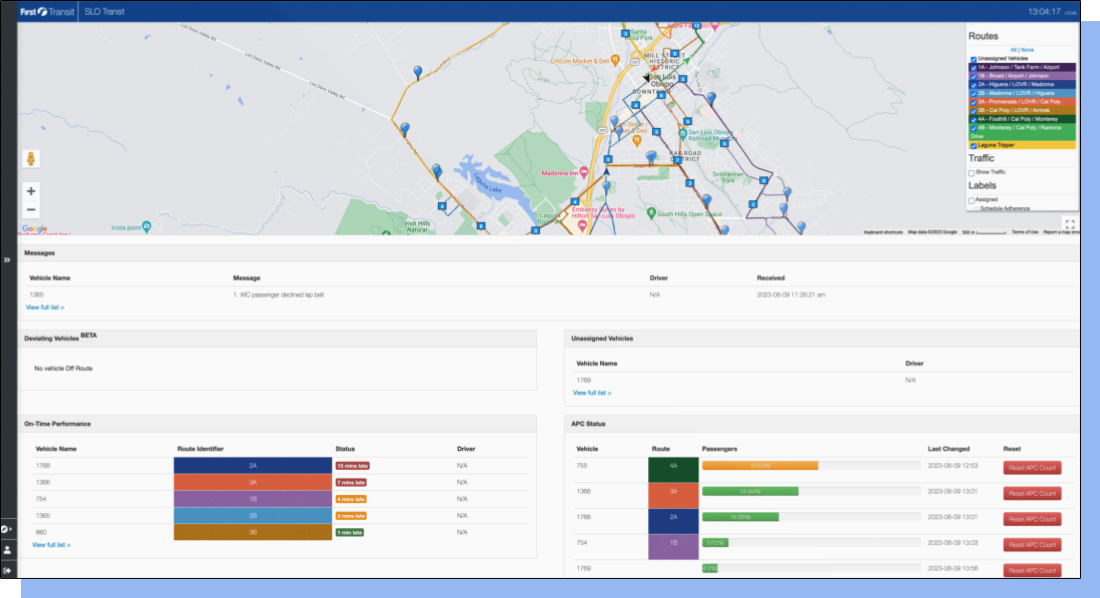This screenshot has height=598, width=1100.
Task: Reset APC Count for vehicle 755
Action: click(1032, 467)
